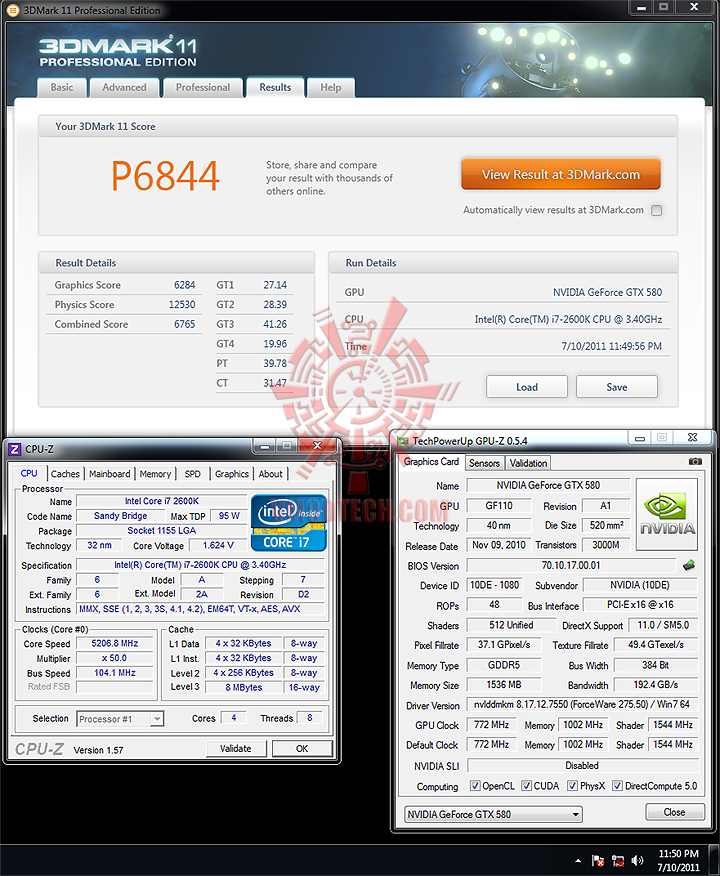Toggle the CUDA checkbox in GPU-Z
This screenshot has height=876, width=720.
click(x=526, y=786)
